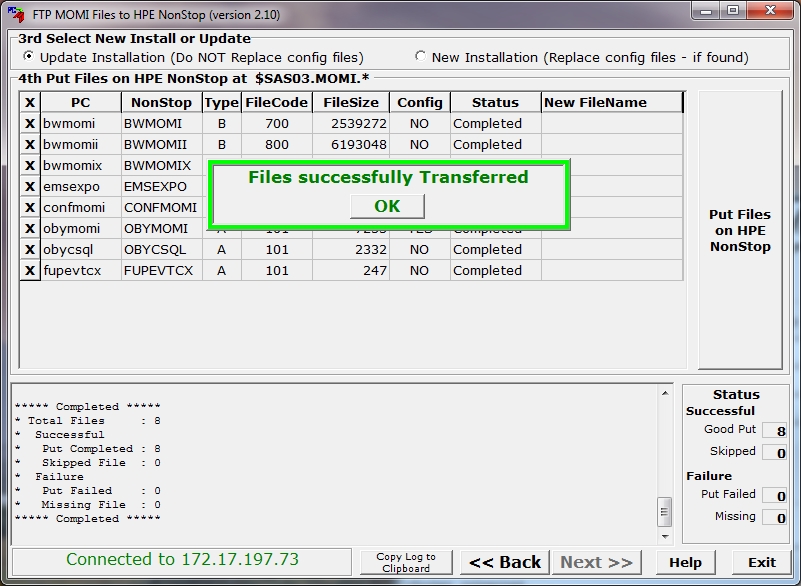Copy Log to Clipboard
Viewport: 801px width, 586px height.
coord(406,562)
